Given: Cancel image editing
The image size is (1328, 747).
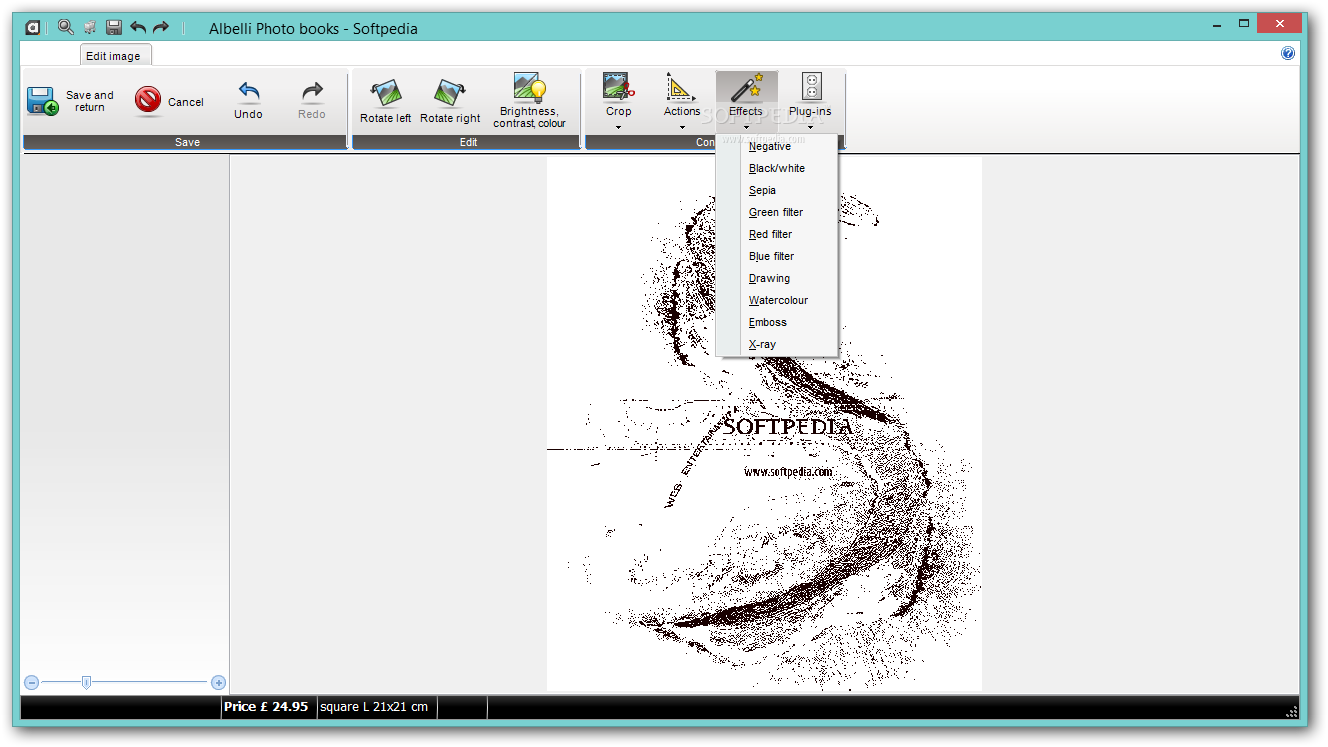Looking at the screenshot, I should coord(169,101).
